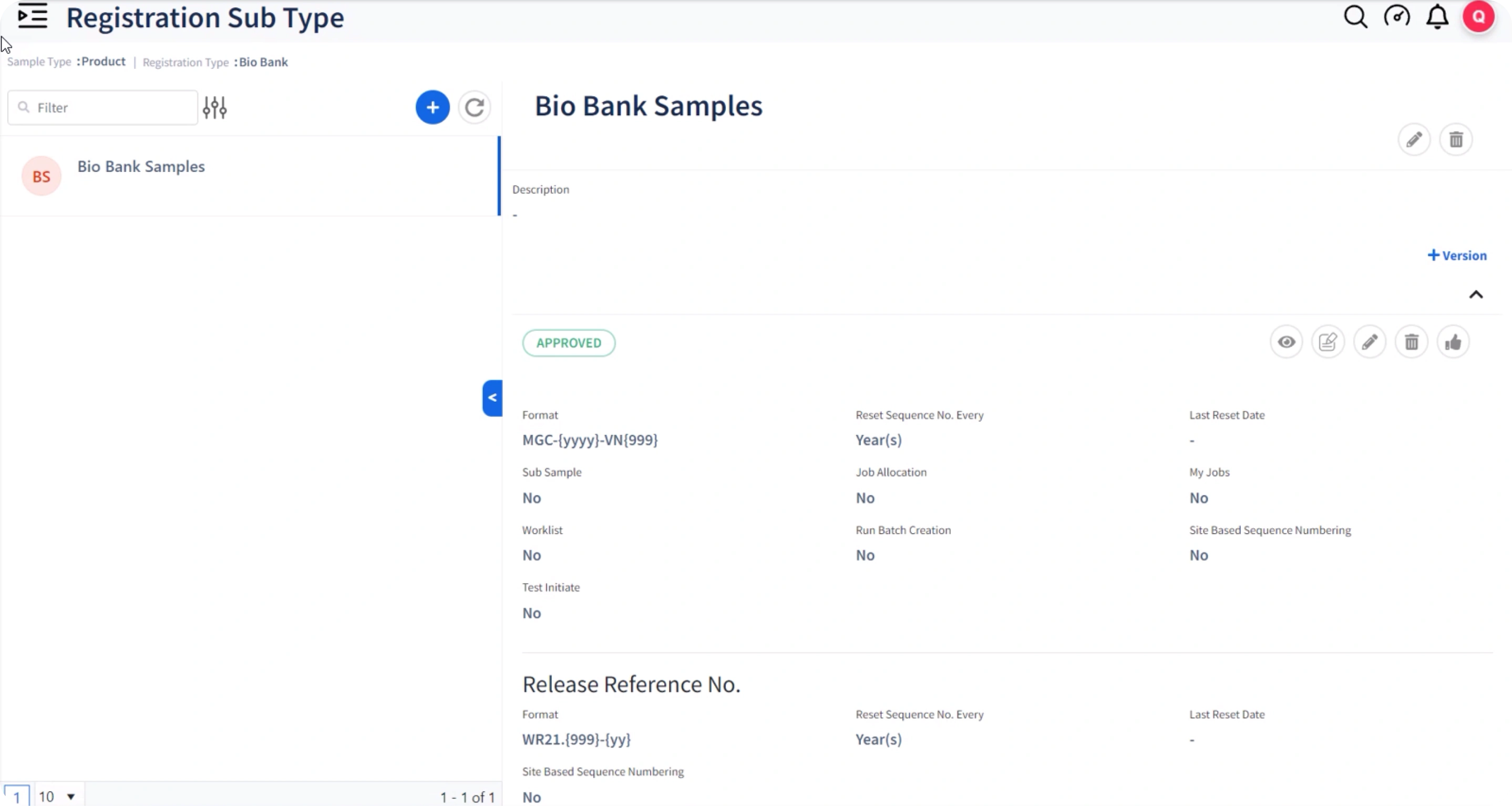
Task: Click the 1 - 1 of 1 pagination text
Action: (468, 797)
